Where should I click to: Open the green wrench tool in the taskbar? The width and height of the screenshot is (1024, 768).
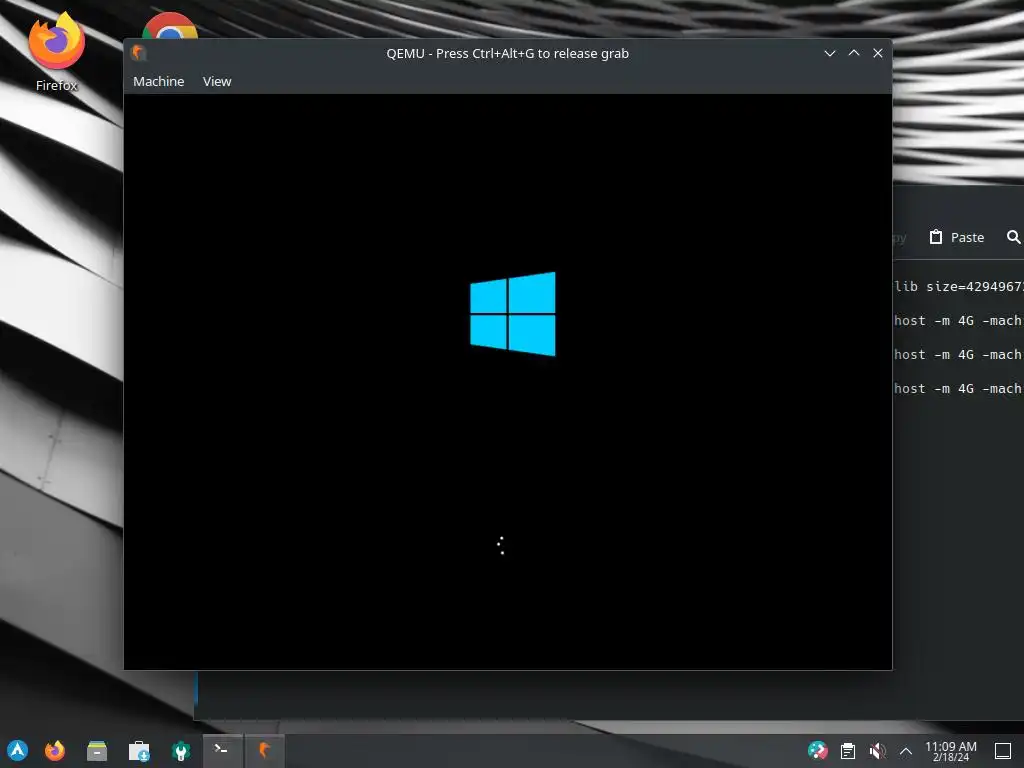click(x=181, y=750)
